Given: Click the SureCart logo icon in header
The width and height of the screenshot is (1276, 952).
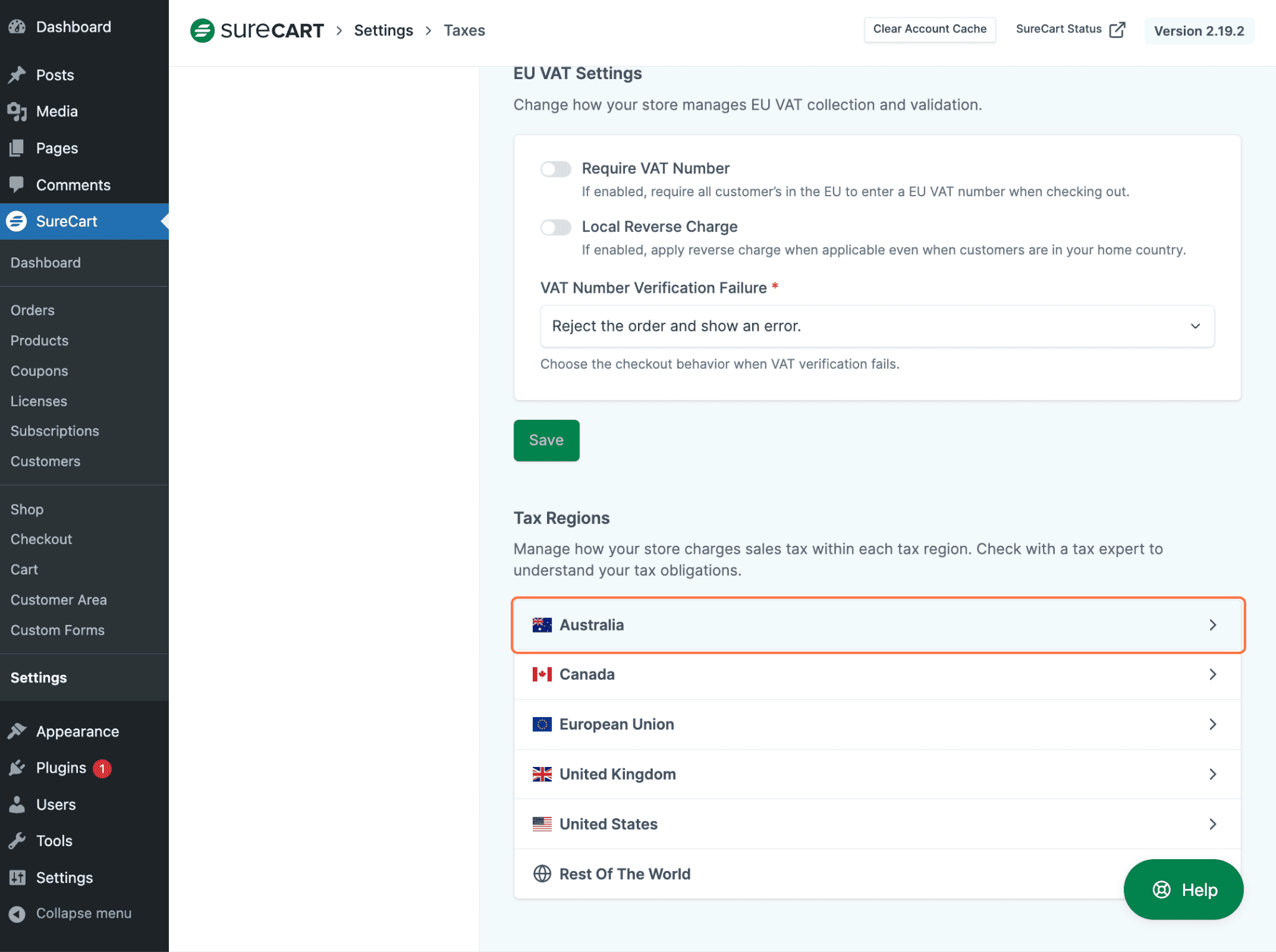Looking at the screenshot, I should pos(202,31).
